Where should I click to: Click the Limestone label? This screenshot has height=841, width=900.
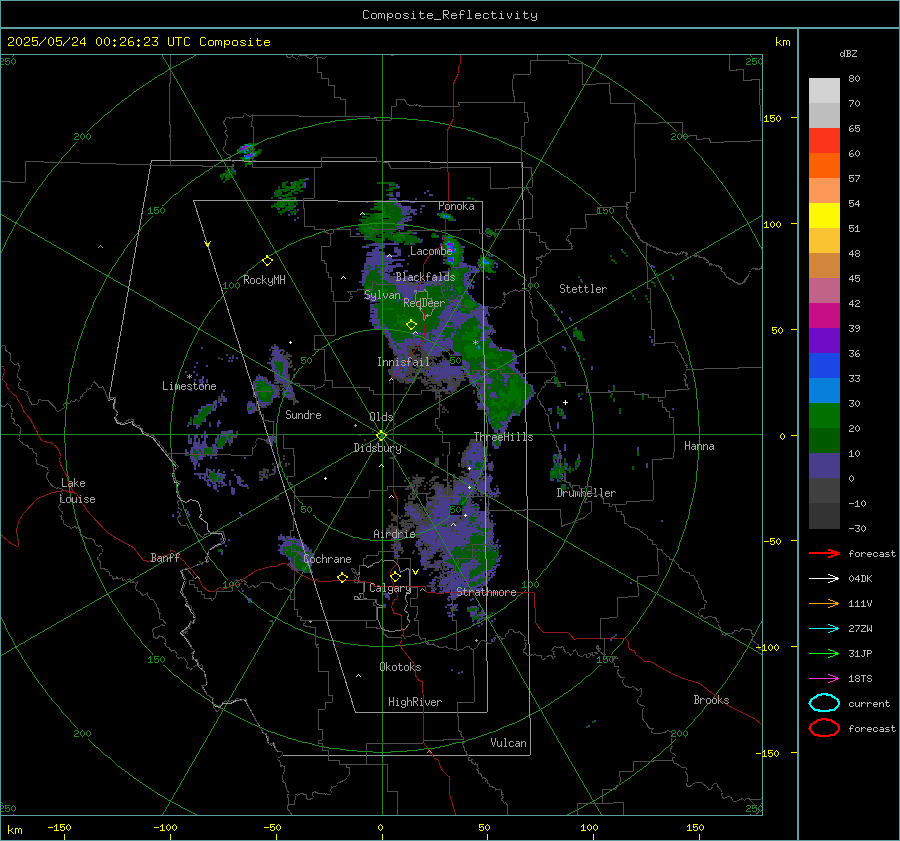click(189, 386)
